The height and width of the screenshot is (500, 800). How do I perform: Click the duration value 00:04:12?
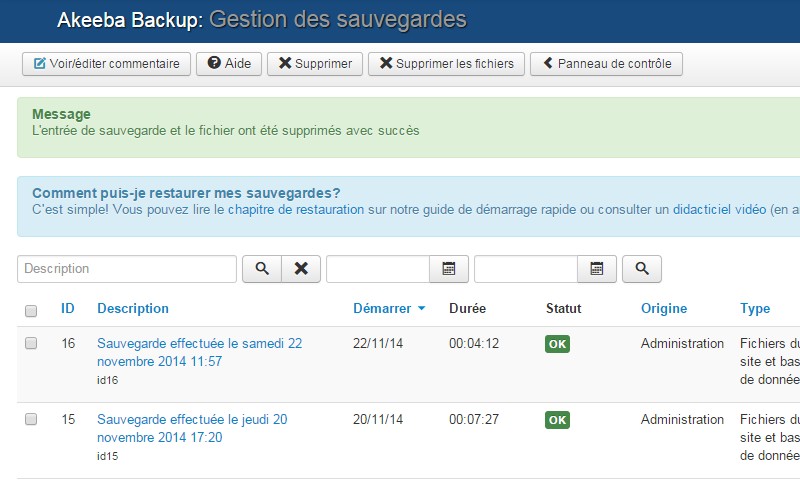(474, 343)
